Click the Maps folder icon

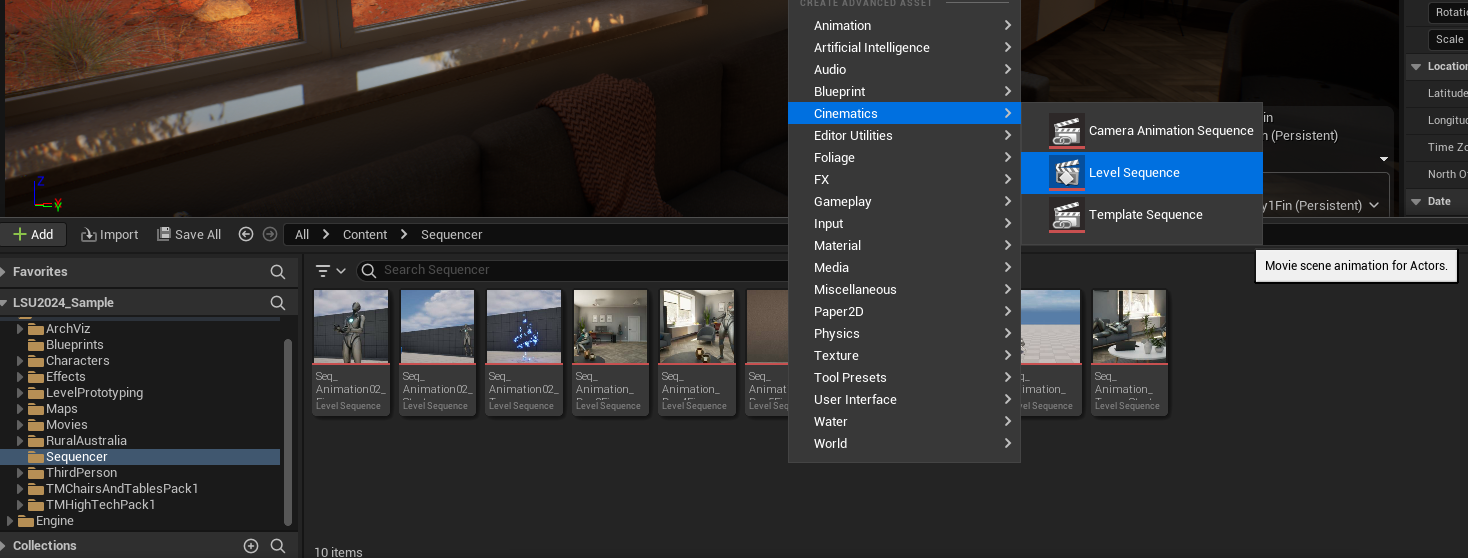pyautogui.click(x=36, y=409)
